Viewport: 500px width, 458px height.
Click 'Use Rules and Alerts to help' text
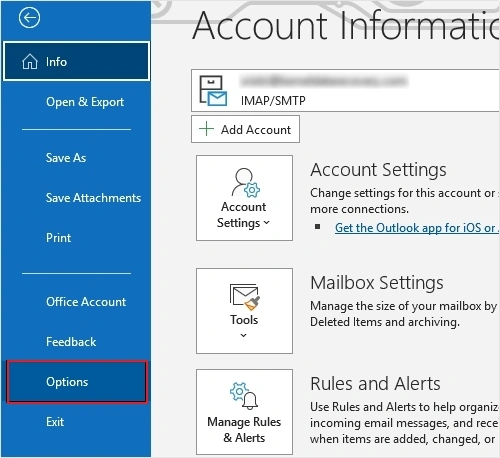pyautogui.click(x=383, y=407)
